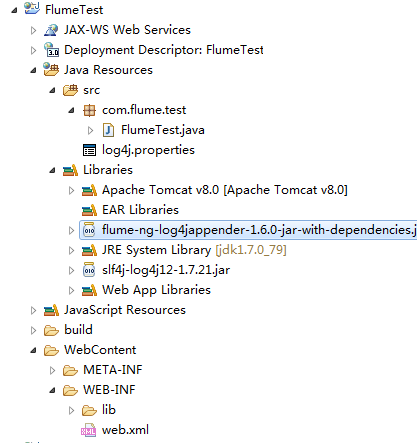Viewport: 417px width, 443px height.
Task: Expand the build folder
Action: click(33, 330)
